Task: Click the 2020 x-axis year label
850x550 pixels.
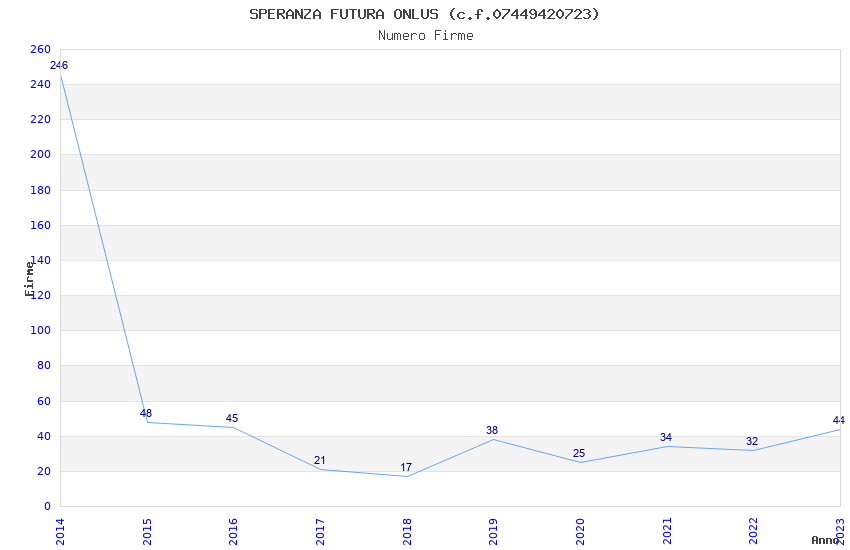Action: 580,532
